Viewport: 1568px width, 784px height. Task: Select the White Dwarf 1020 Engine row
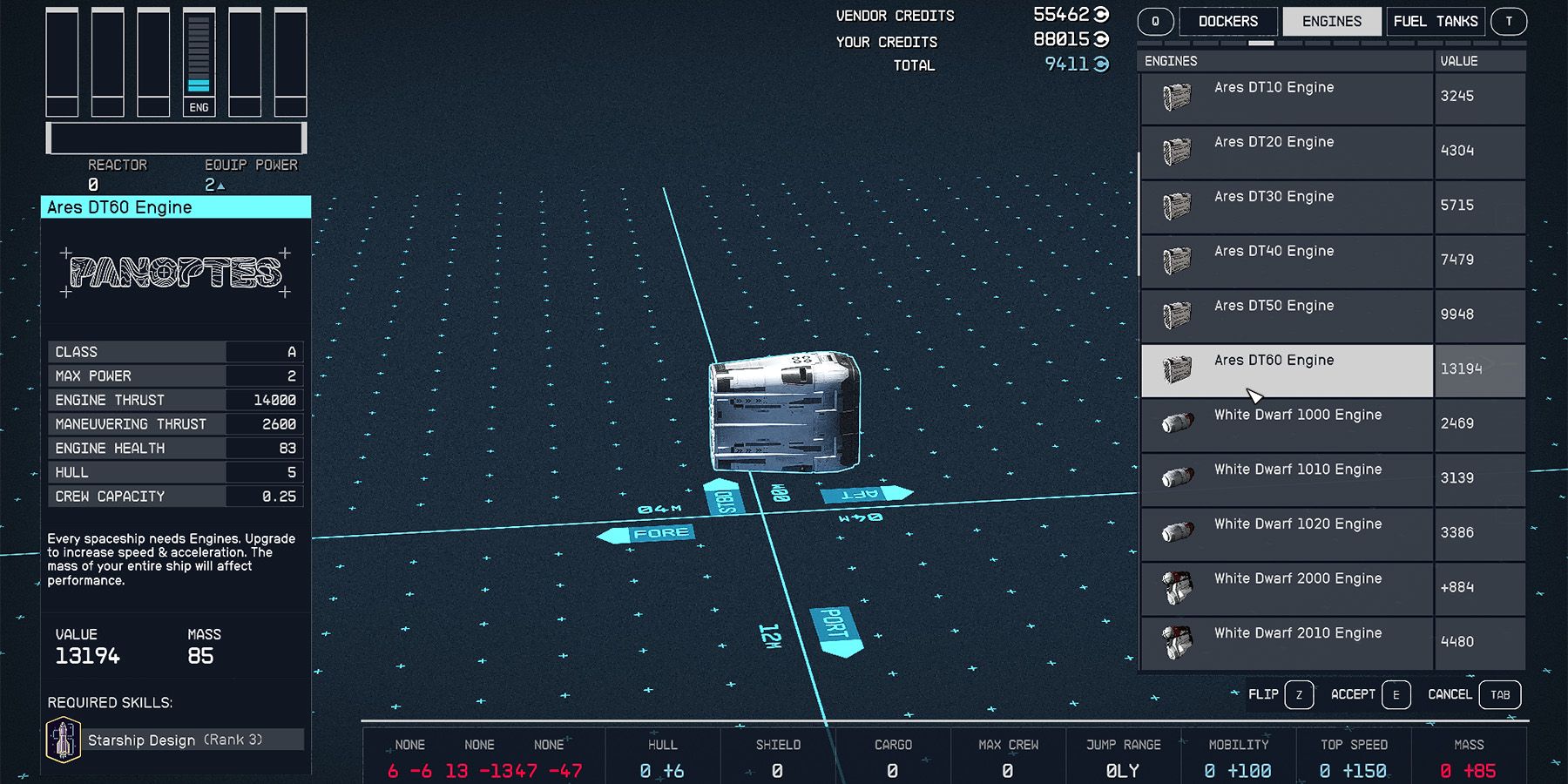[1333, 534]
